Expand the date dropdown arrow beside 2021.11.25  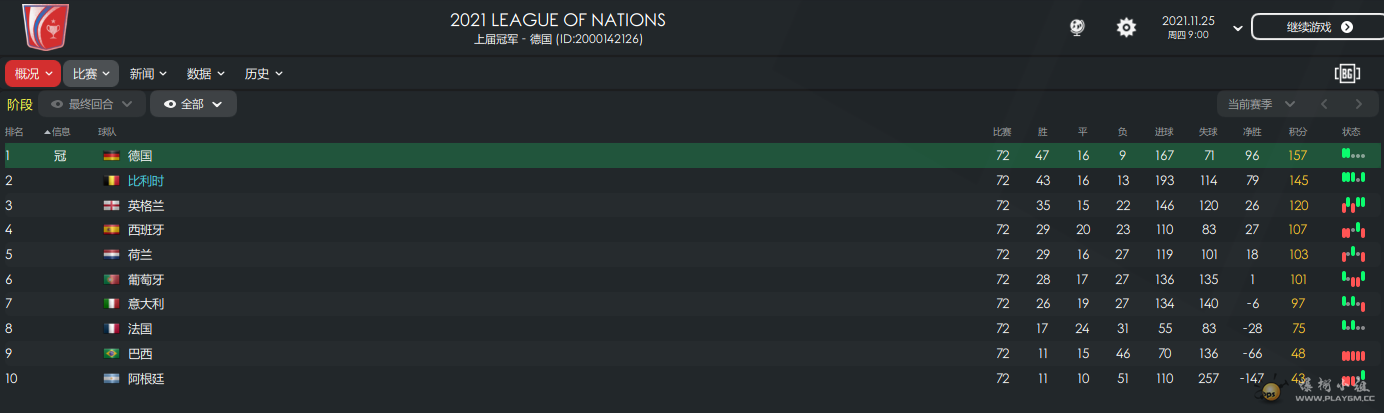[1238, 28]
